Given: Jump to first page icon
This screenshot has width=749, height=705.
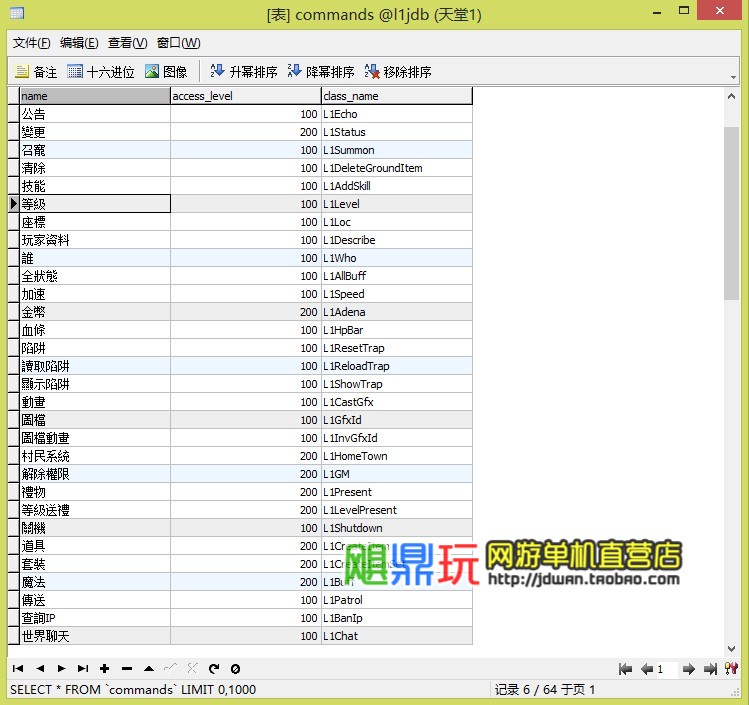Looking at the screenshot, I should (x=625, y=669).
